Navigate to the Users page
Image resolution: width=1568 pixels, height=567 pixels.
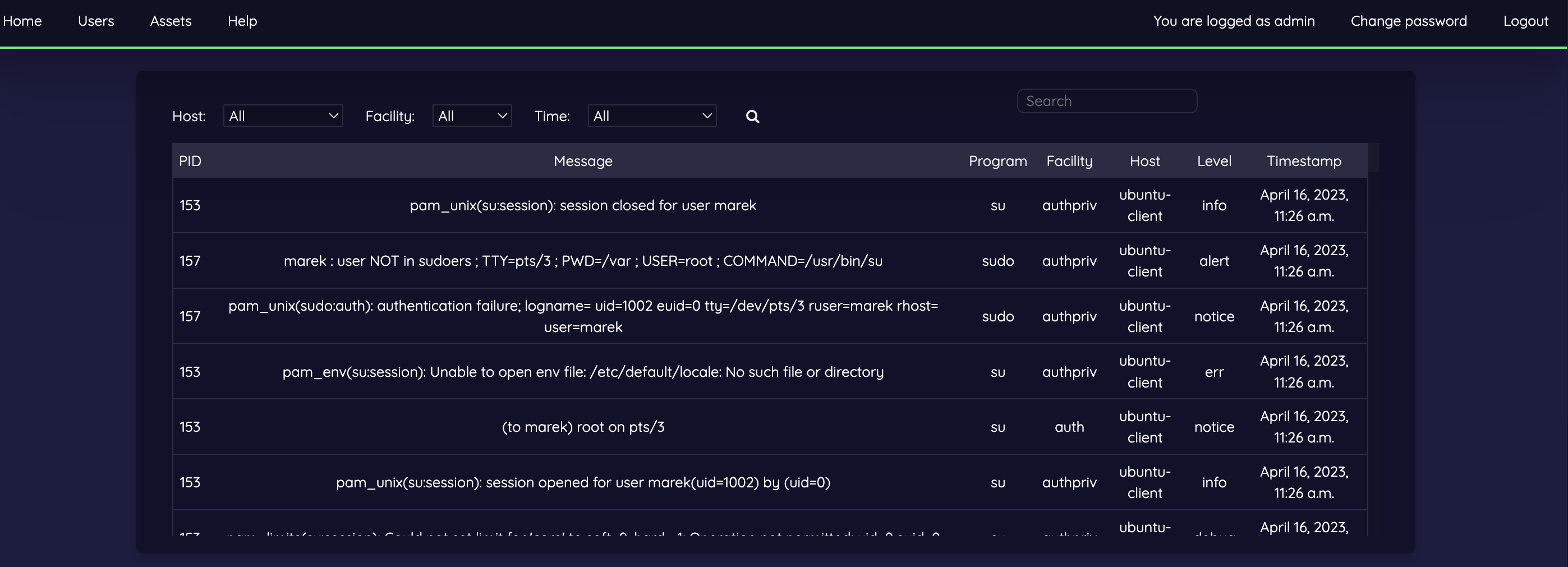click(95, 20)
